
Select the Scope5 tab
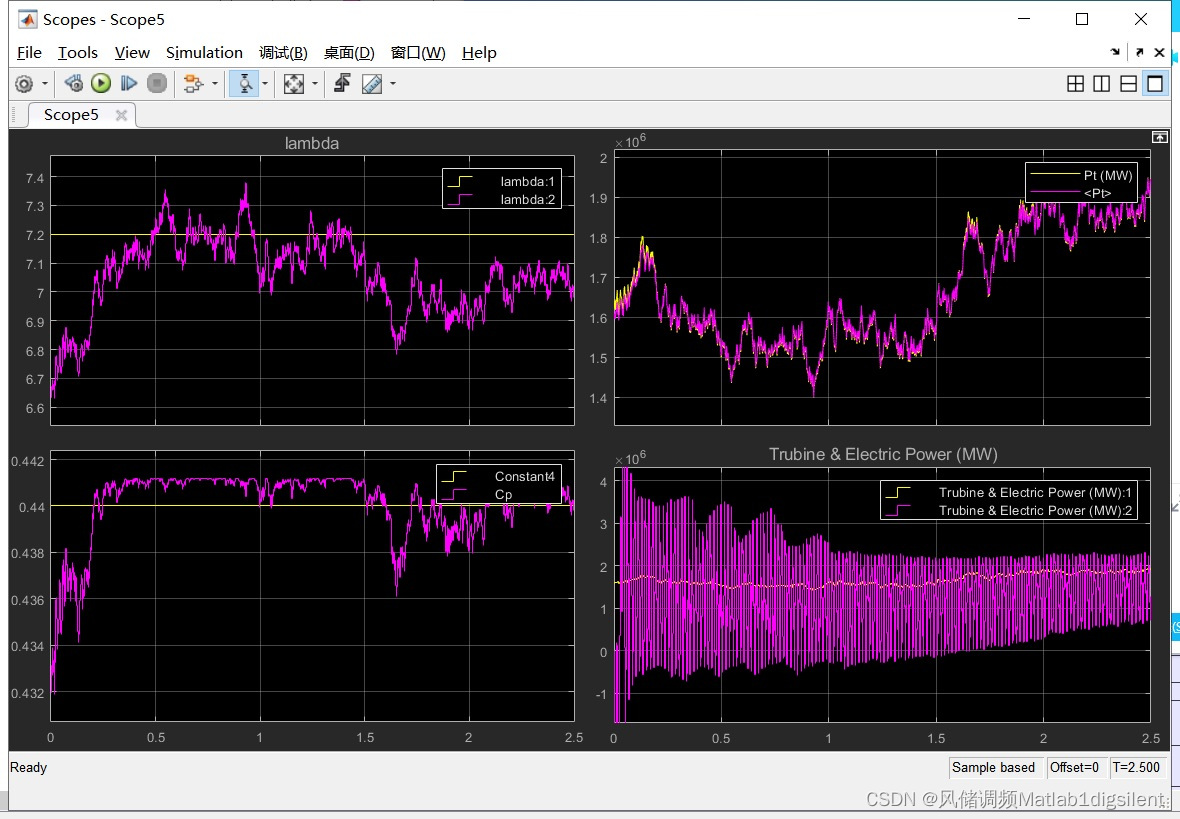(70, 114)
